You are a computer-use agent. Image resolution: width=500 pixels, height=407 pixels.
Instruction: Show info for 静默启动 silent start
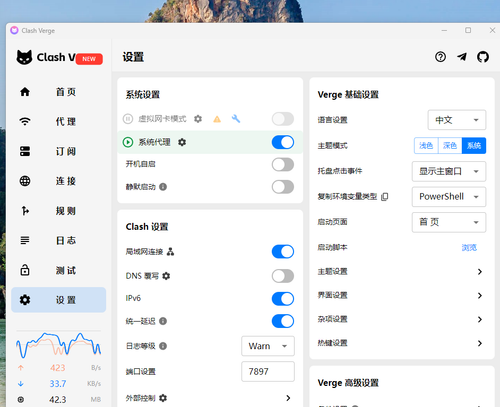point(163,187)
